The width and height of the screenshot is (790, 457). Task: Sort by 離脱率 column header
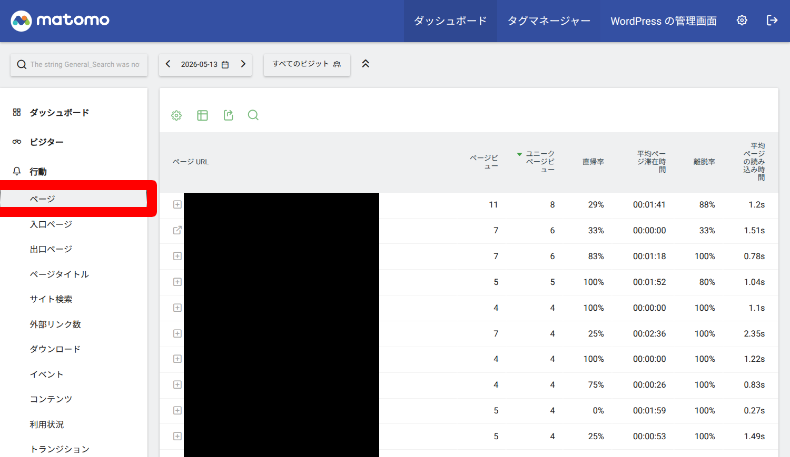click(x=704, y=162)
